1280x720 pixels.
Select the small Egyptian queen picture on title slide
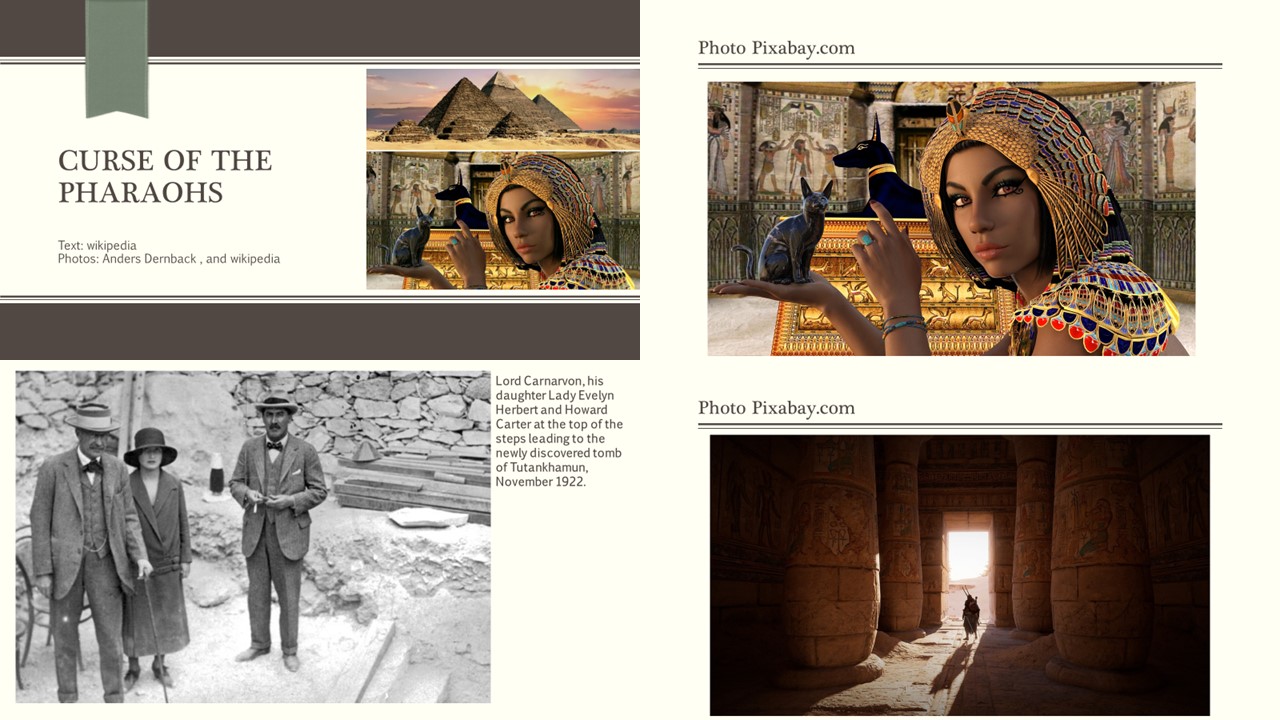click(x=503, y=221)
